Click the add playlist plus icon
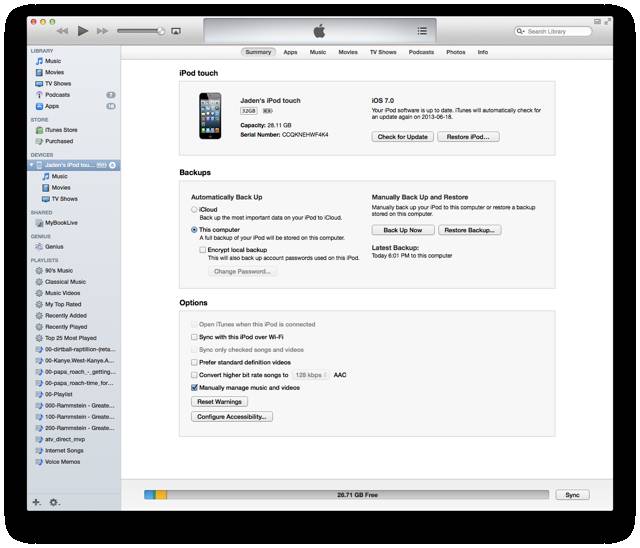Viewport: 640px width, 548px height. [37, 502]
